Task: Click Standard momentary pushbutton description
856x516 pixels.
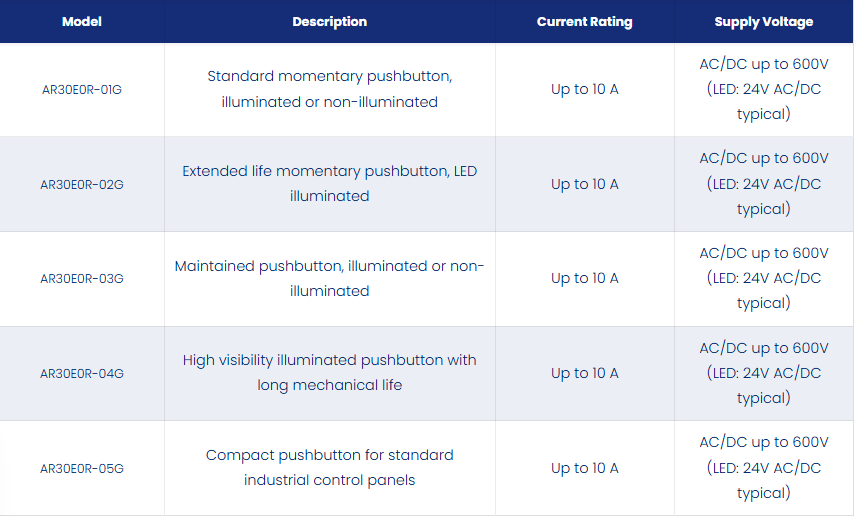Action: (330, 89)
